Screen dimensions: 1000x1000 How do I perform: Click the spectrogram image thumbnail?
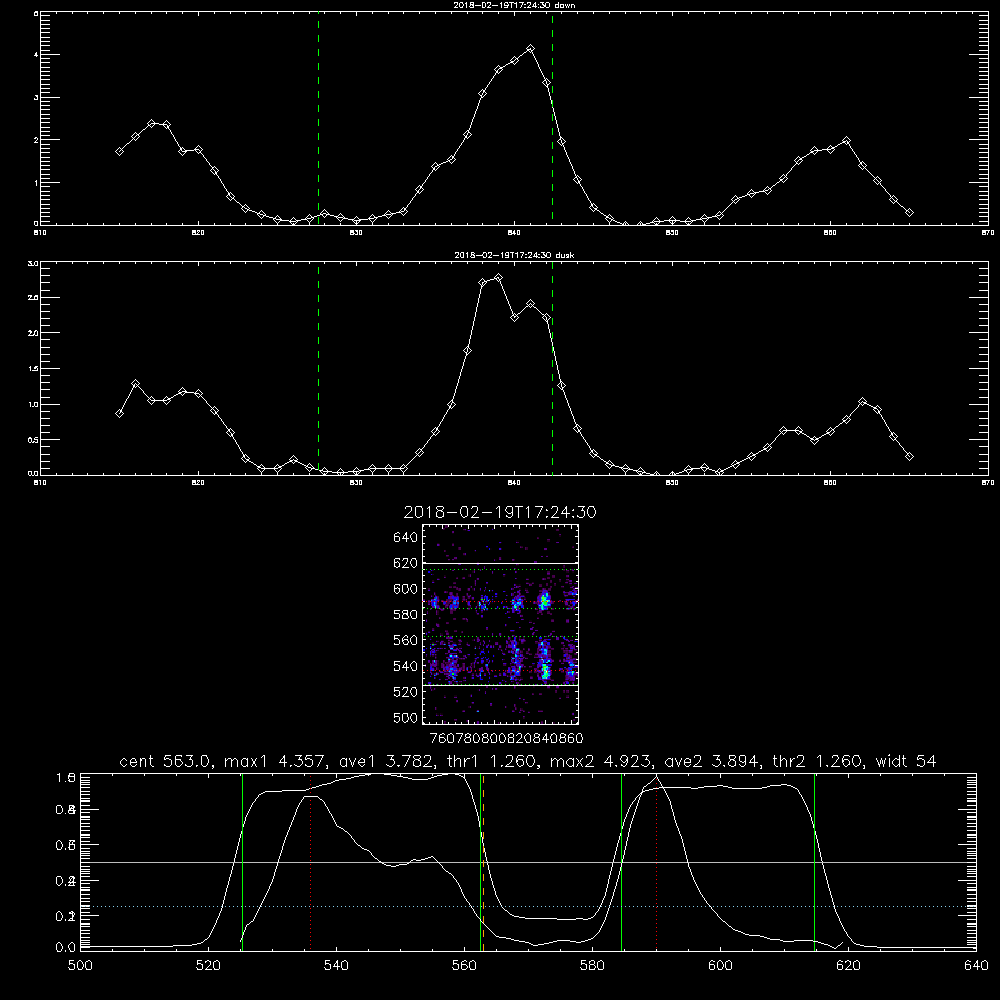coord(501,624)
